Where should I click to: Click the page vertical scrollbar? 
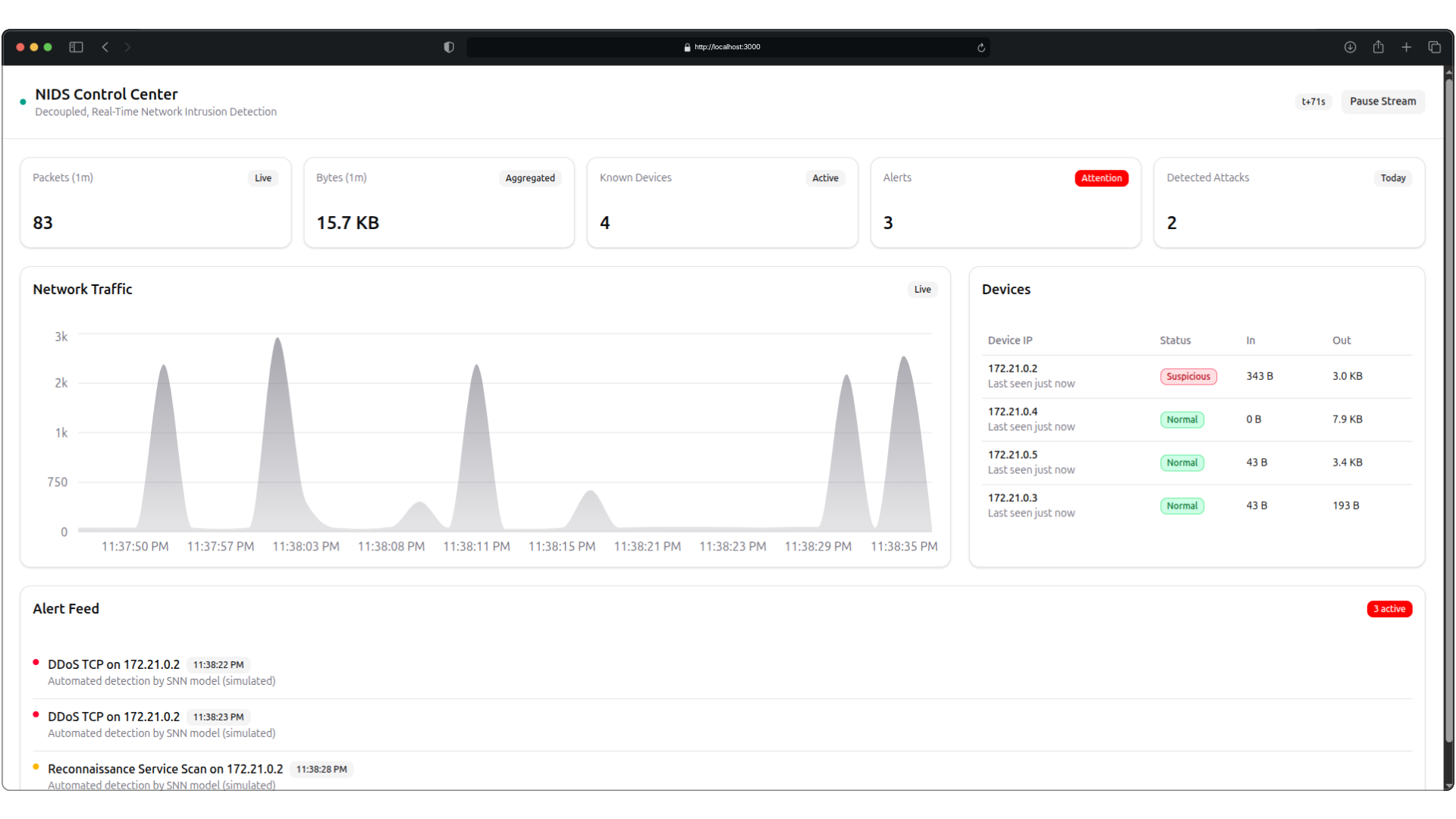[x=1448, y=409]
